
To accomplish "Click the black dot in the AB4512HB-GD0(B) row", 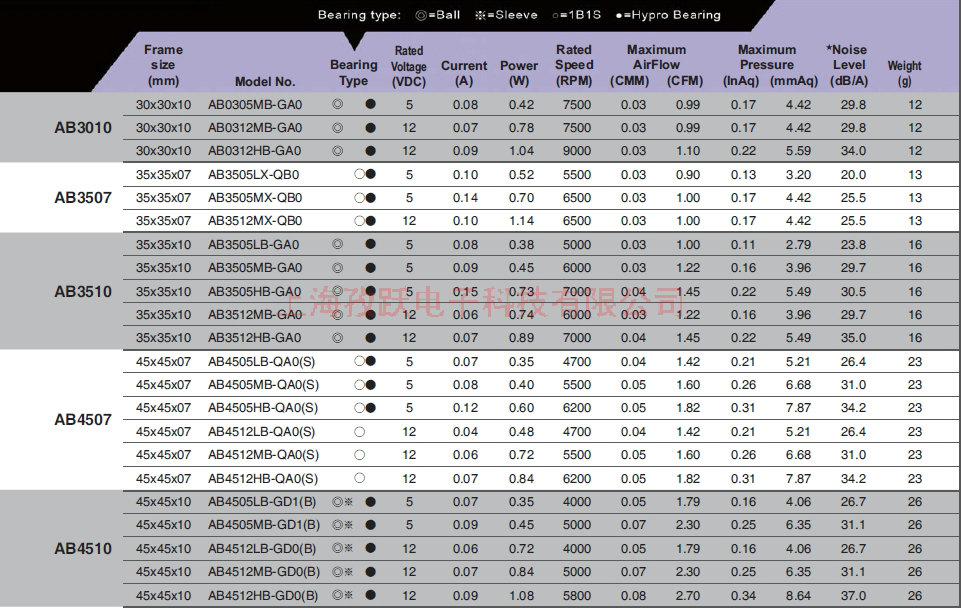I will pyautogui.click(x=370, y=596).
